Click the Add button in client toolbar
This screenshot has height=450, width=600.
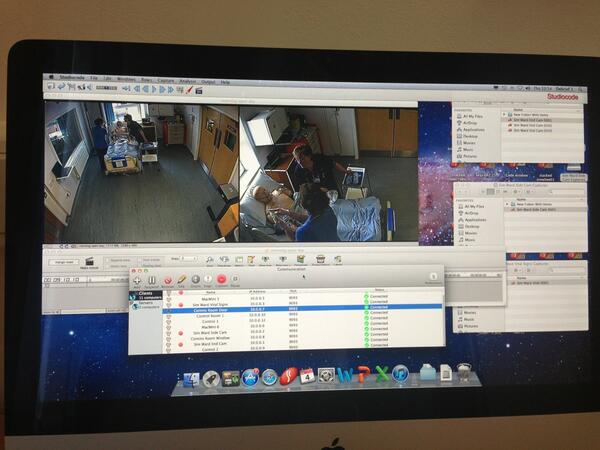click(137, 281)
